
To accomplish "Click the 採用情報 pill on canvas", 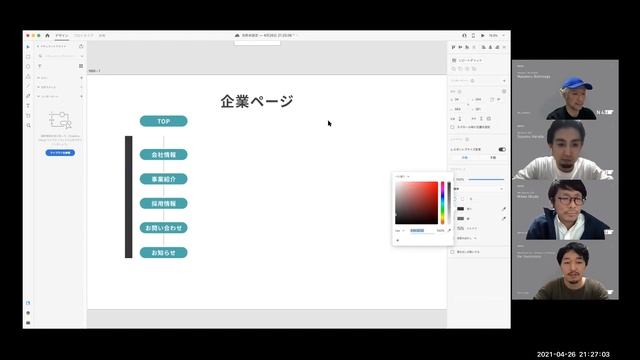I will tap(164, 204).
